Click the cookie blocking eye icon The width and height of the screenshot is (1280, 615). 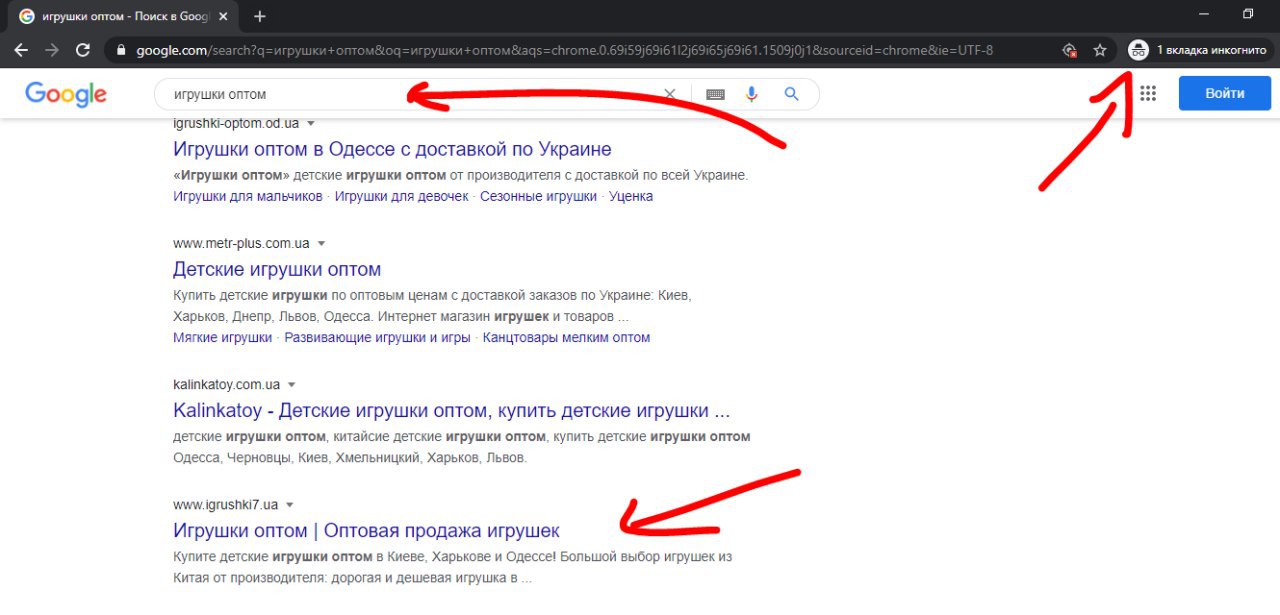coord(1069,50)
